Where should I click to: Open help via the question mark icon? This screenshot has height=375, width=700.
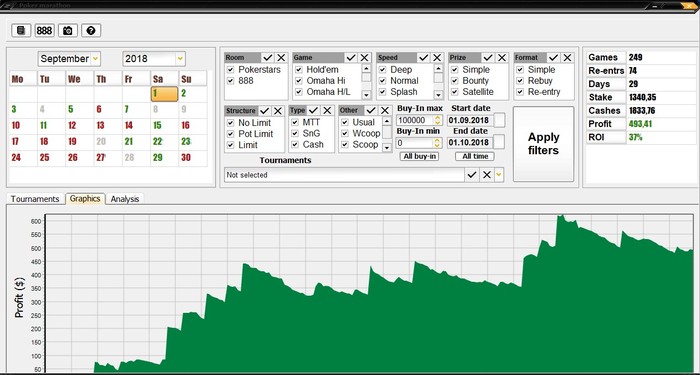(91, 30)
